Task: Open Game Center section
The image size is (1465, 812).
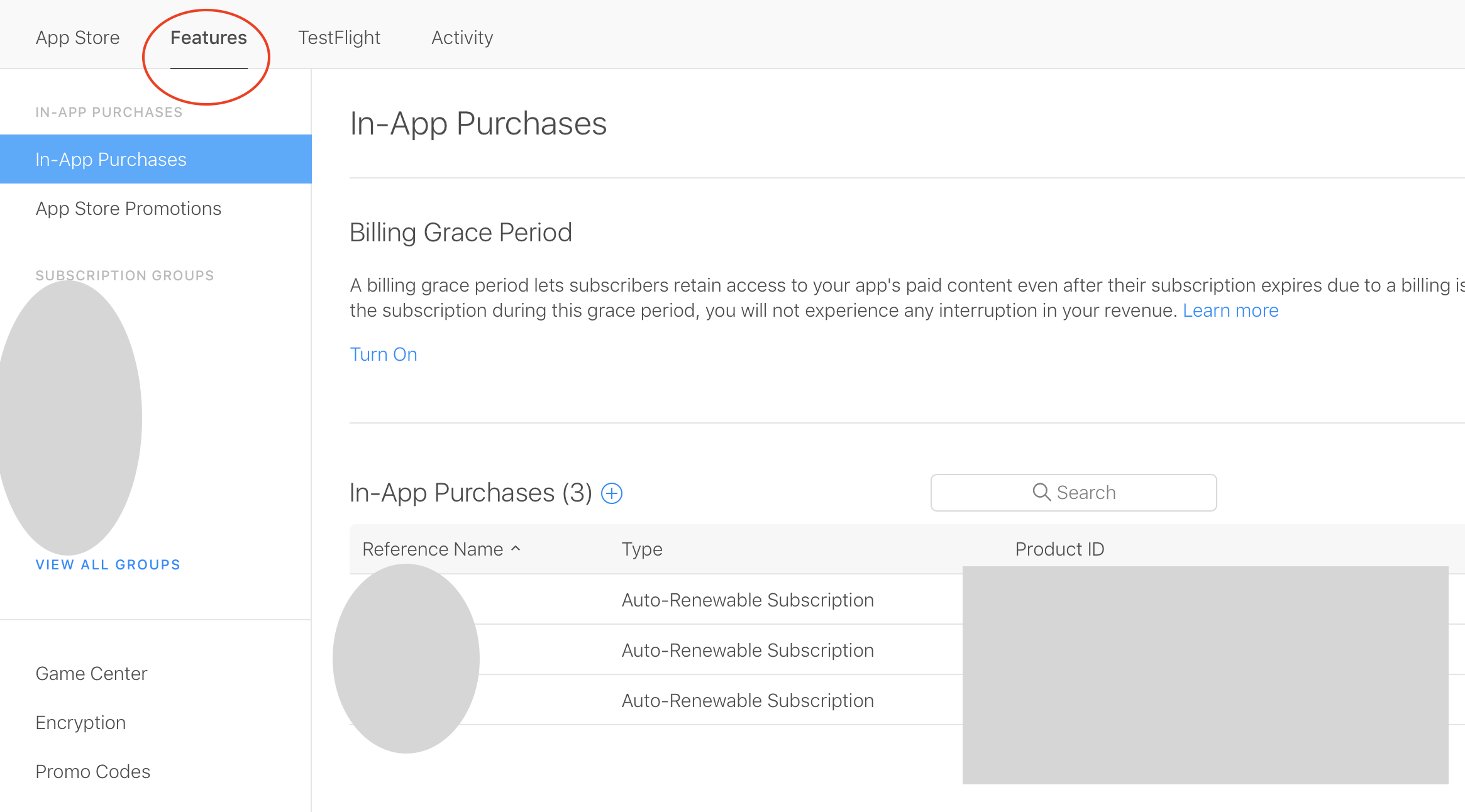Action: [91, 674]
